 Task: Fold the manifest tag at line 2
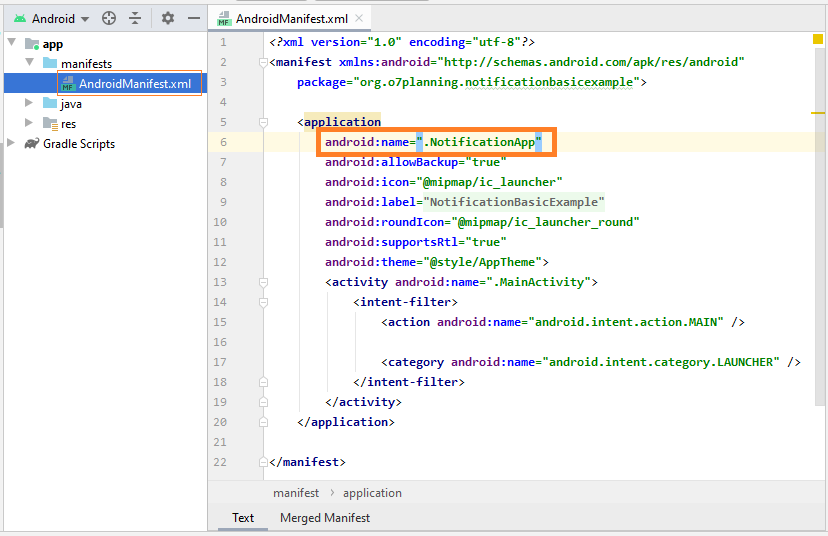[x=264, y=62]
